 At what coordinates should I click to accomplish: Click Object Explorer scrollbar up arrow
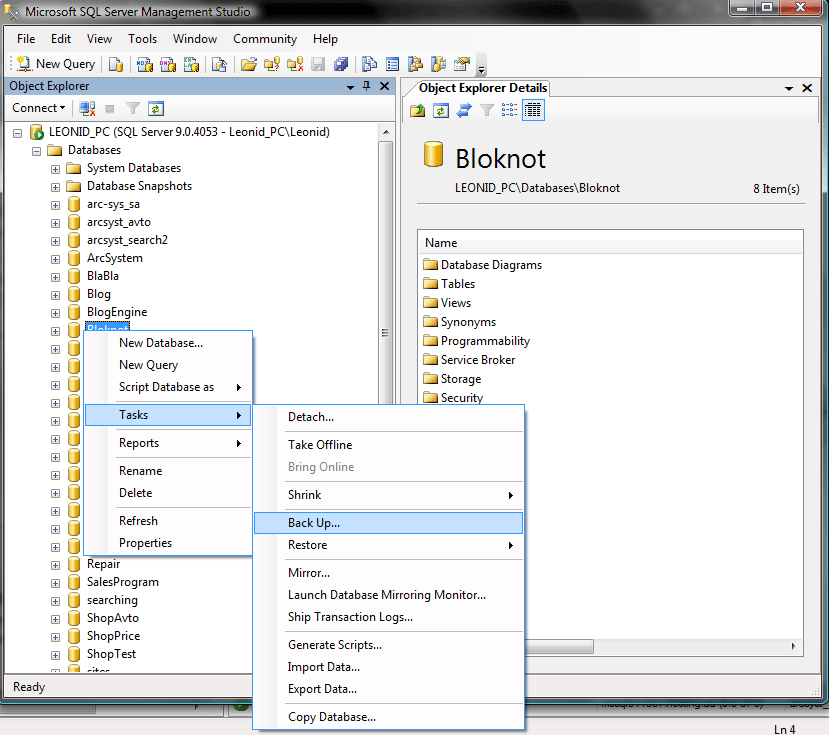[386, 132]
